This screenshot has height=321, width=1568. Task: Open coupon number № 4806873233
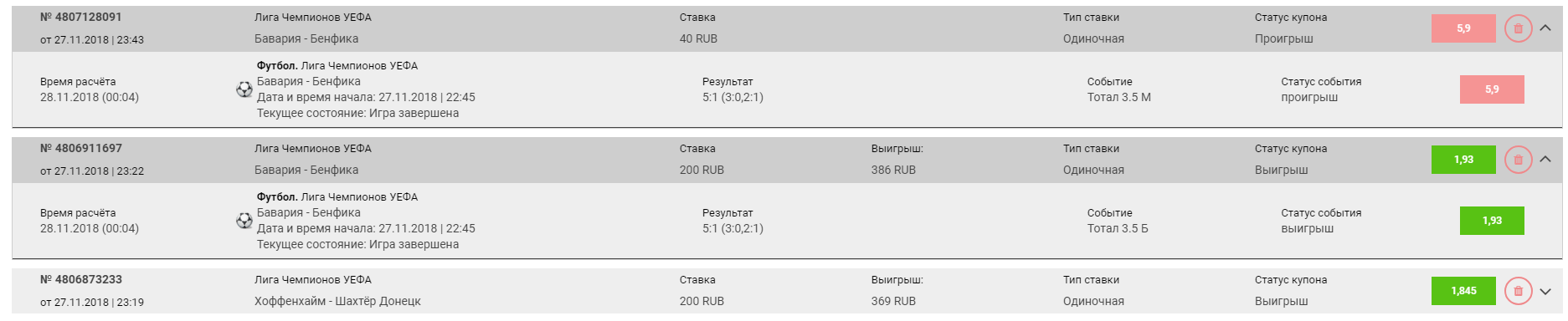point(81,279)
